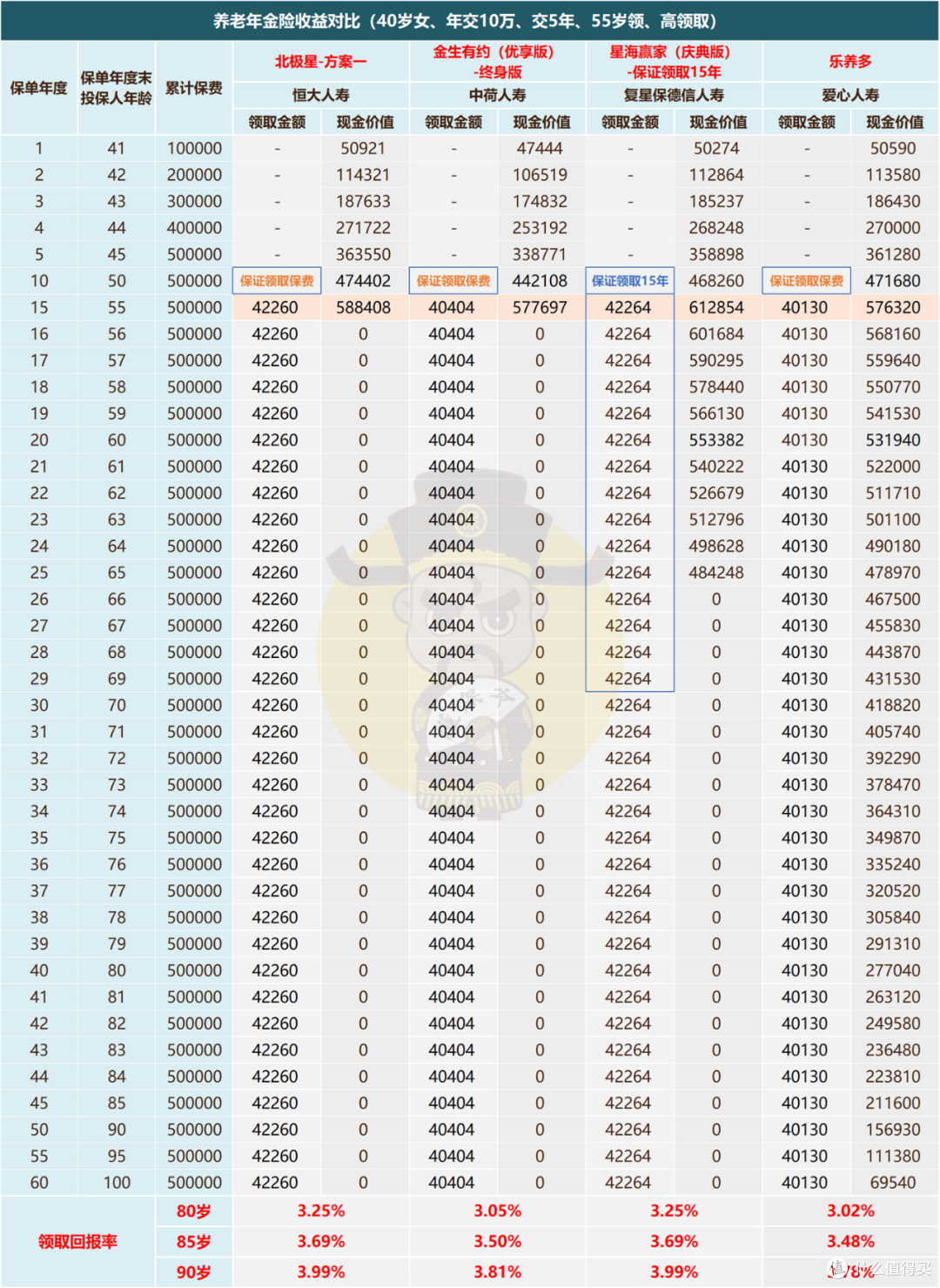Click 3.25% under the 北极星-方案一 column
This screenshot has width=940, height=1288.
tap(321, 1211)
